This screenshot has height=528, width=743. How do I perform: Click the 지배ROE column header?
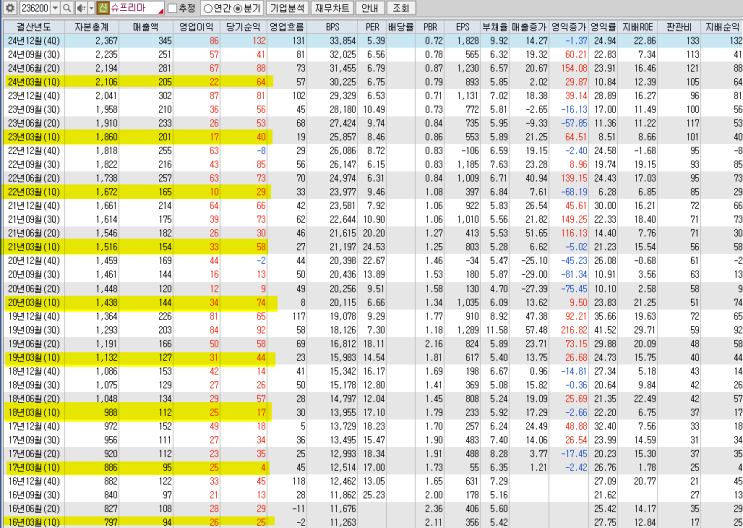click(x=638, y=27)
